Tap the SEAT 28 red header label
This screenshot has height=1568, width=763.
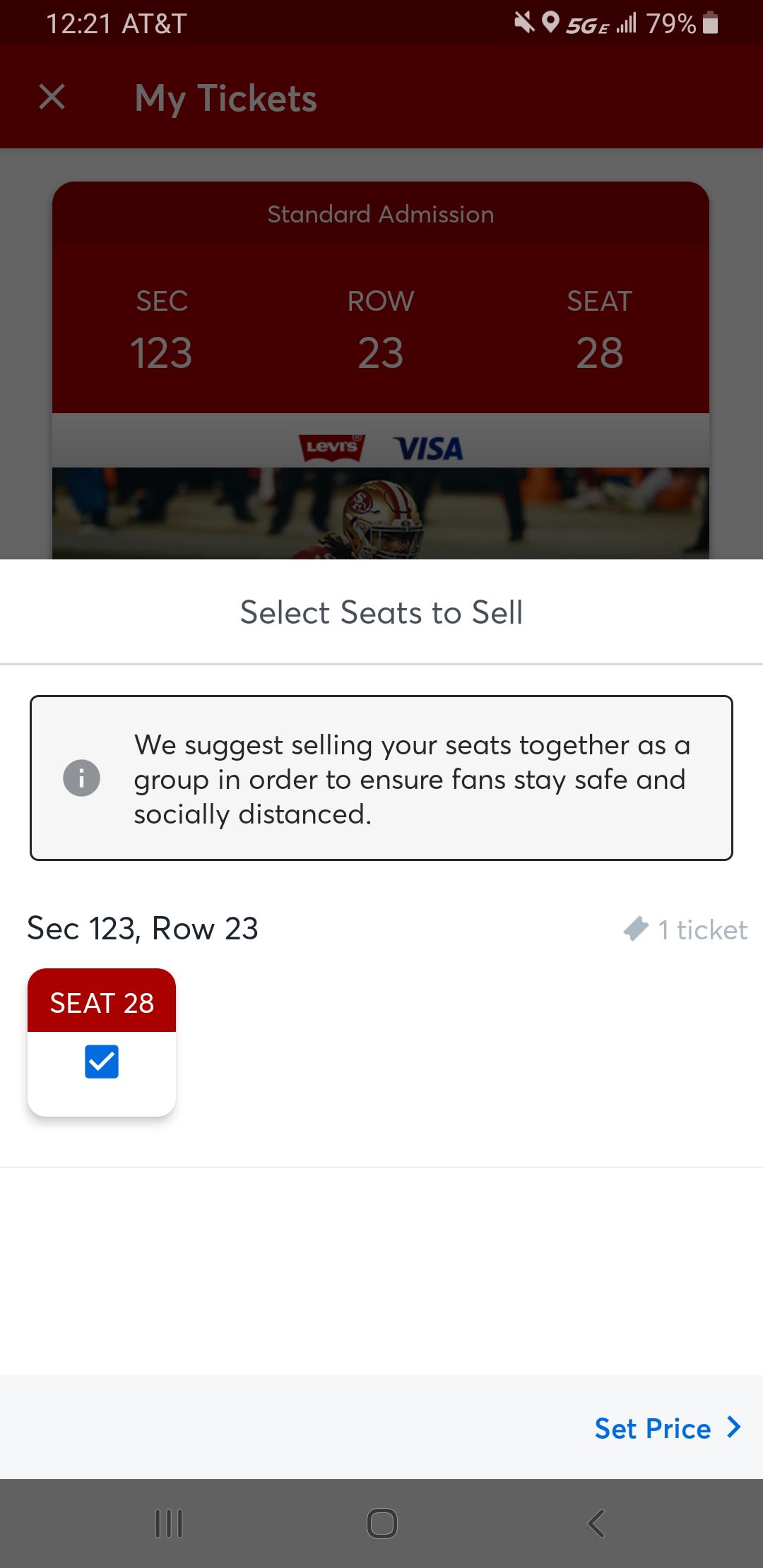pyautogui.click(x=102, y=1002)
